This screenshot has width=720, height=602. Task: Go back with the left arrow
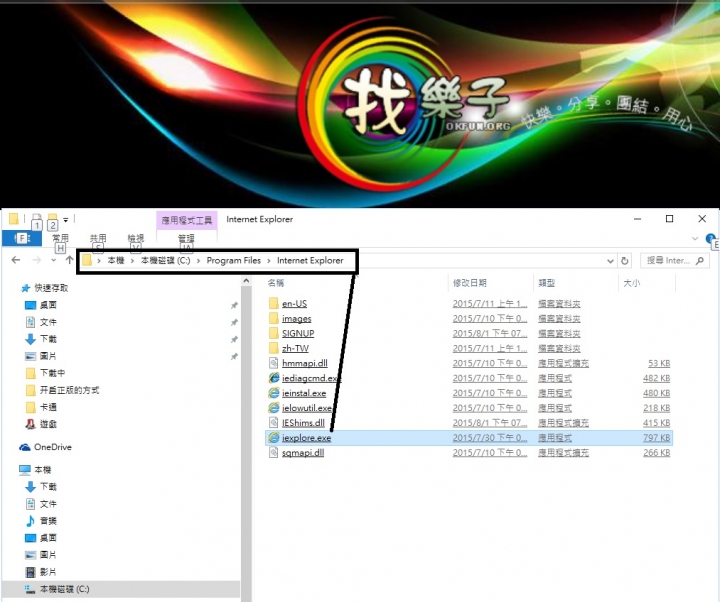pos(16,260)
